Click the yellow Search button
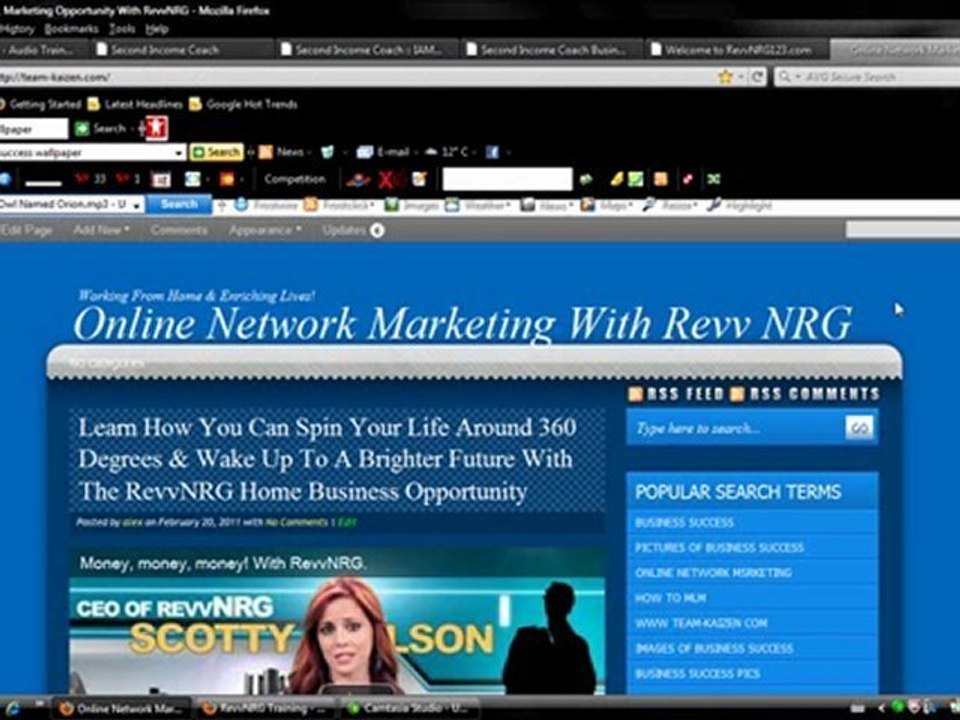This screenshot has width=960, height=720. tap(217, 152)
